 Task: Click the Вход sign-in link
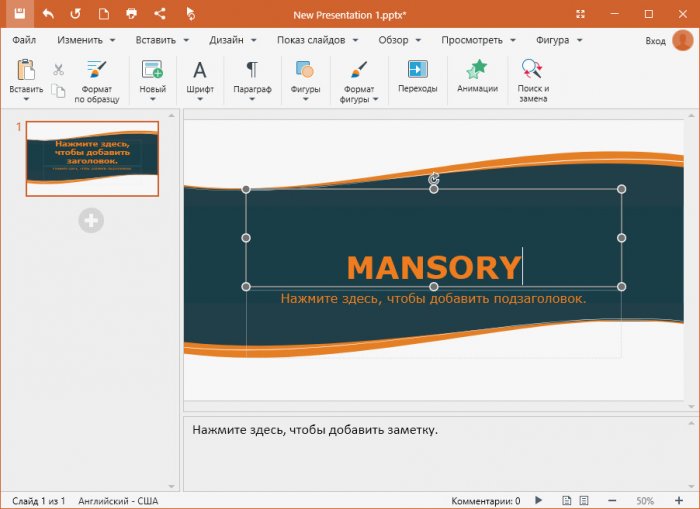point(655,41)
